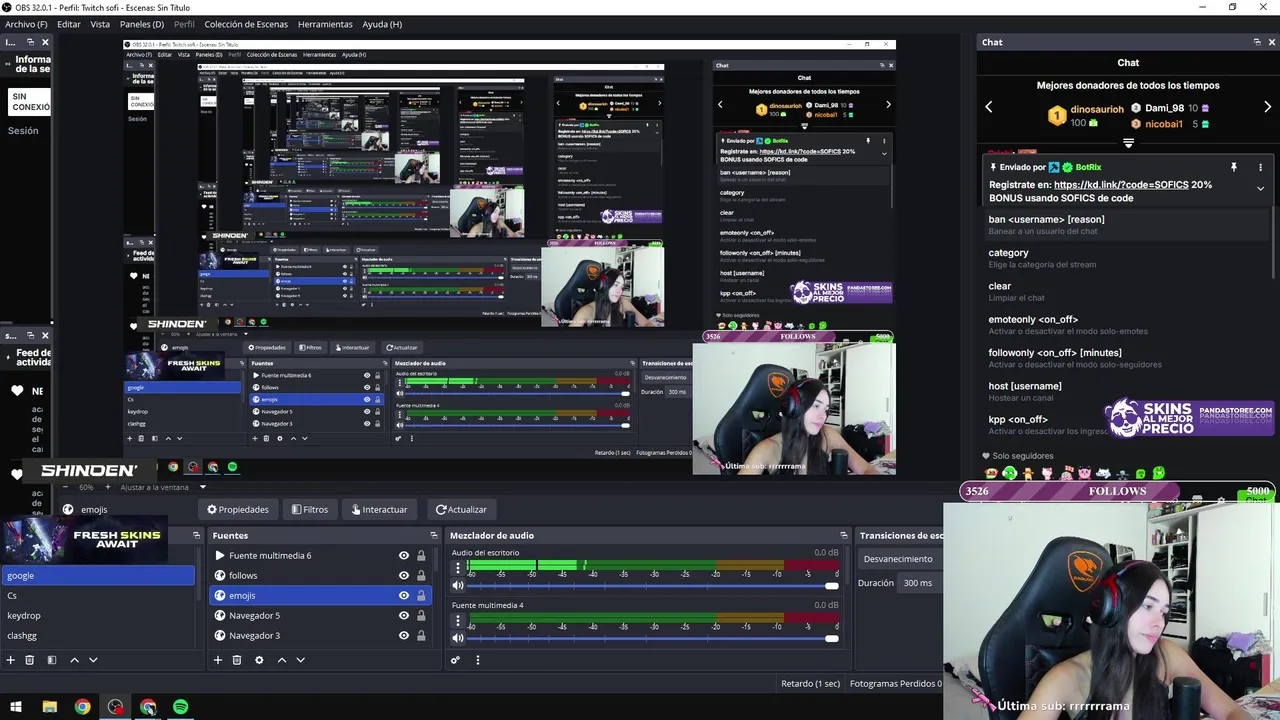Delete the selected source with trash icon
The width and height of the screenshot is (1280, 720).
[x=237, y=660]
